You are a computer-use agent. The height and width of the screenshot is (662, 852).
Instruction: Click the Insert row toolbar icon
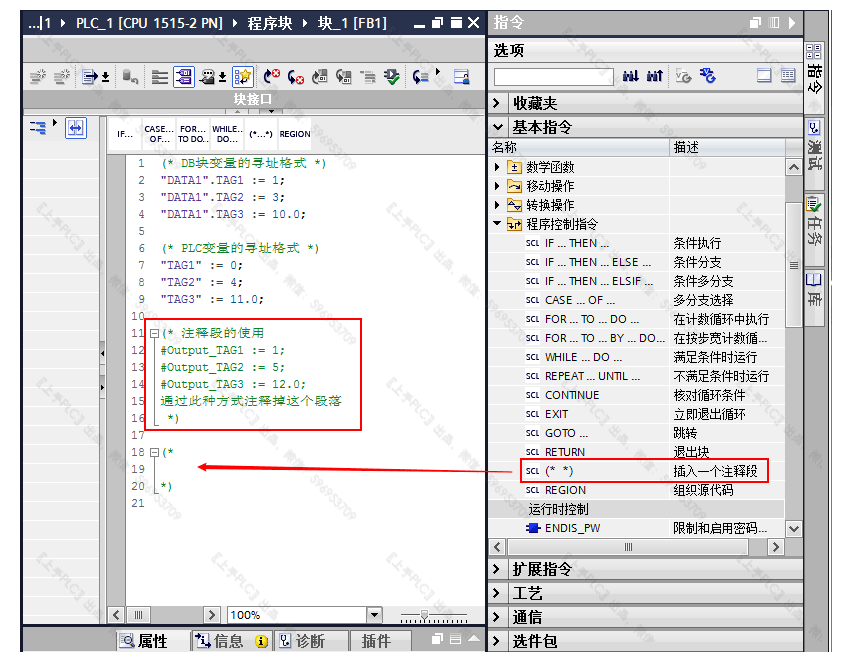click(x=37, y=77)
